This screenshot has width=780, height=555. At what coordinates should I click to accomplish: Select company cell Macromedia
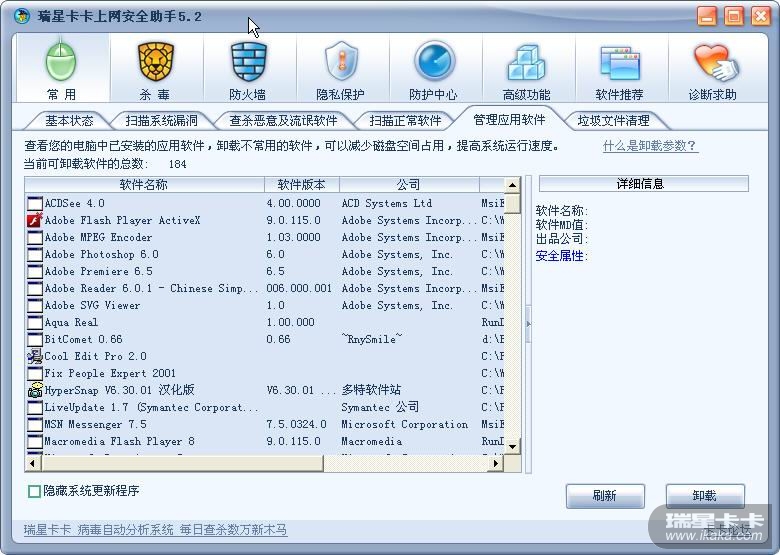coord(372,441)
